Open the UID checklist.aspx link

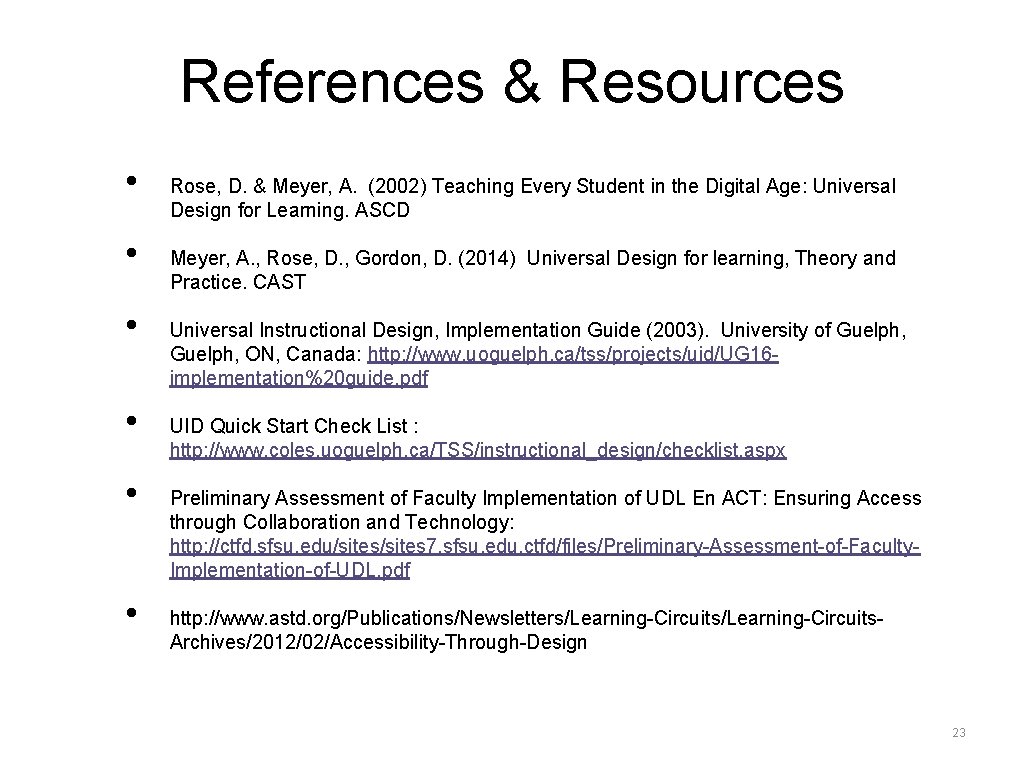pyautogui.click(x=477, y=451)
